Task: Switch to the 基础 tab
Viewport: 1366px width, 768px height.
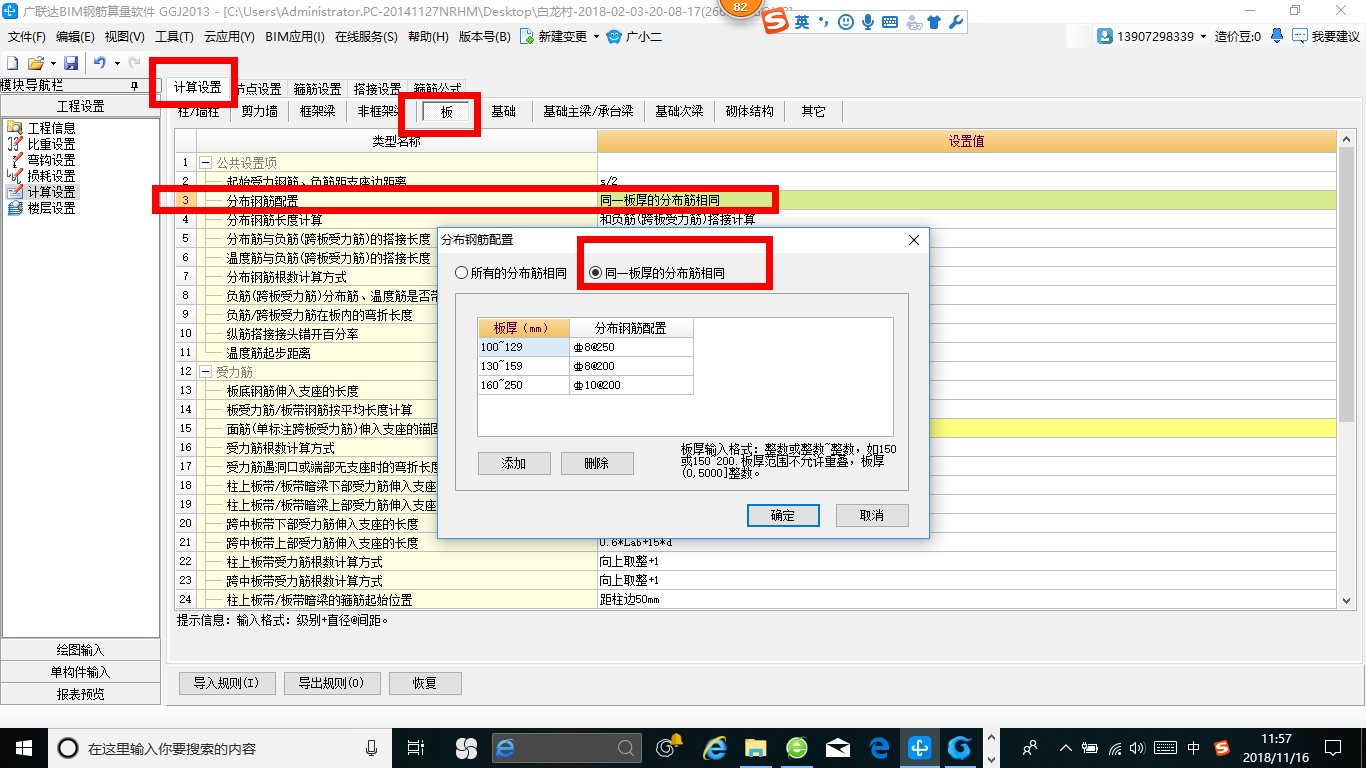Action: point(504,111)
